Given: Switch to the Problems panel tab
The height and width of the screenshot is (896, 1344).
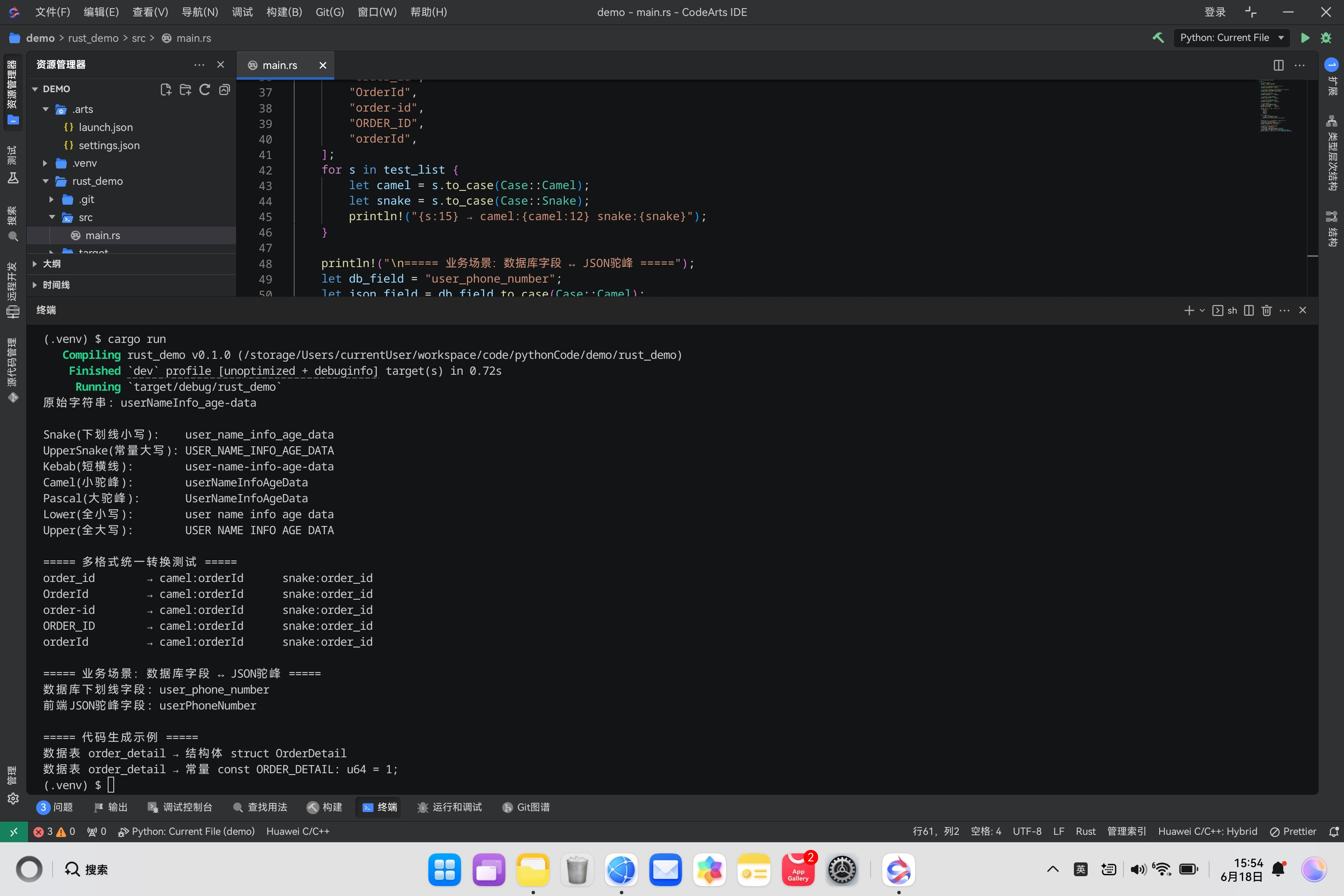Looking at the screenshot, I should click(x=55, y=807).
